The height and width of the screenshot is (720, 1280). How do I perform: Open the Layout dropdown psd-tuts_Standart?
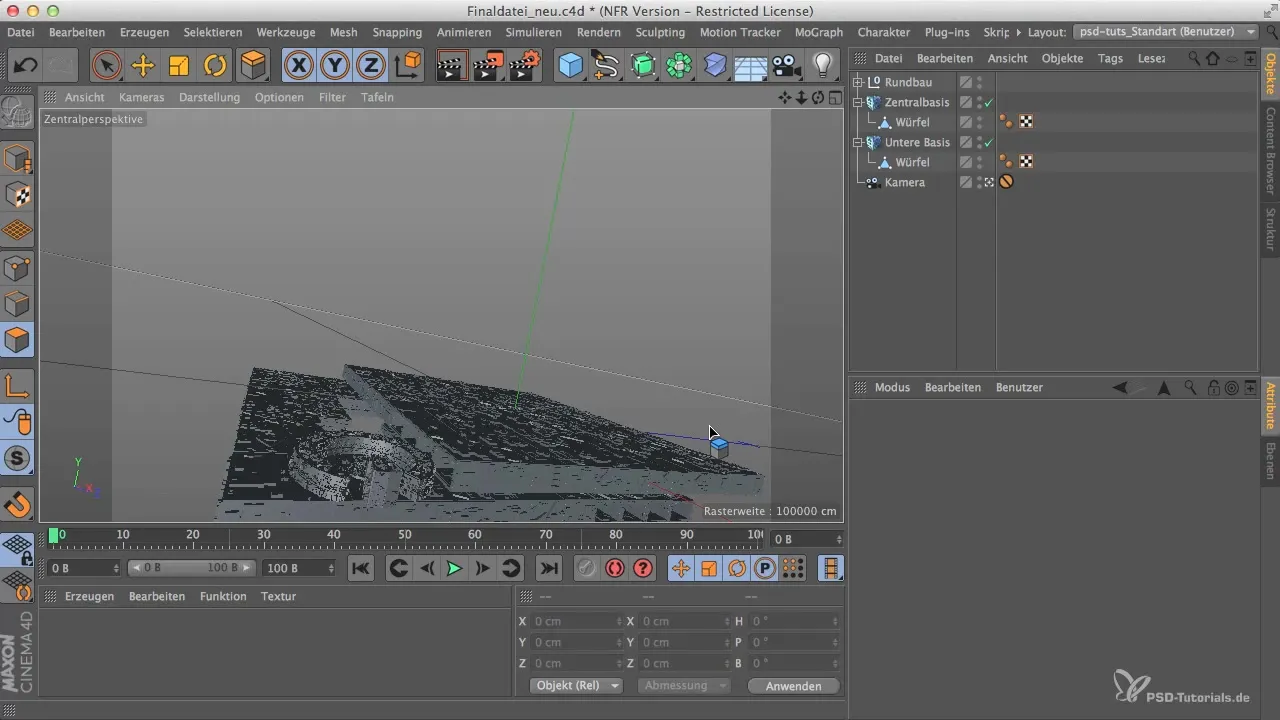1165,32
